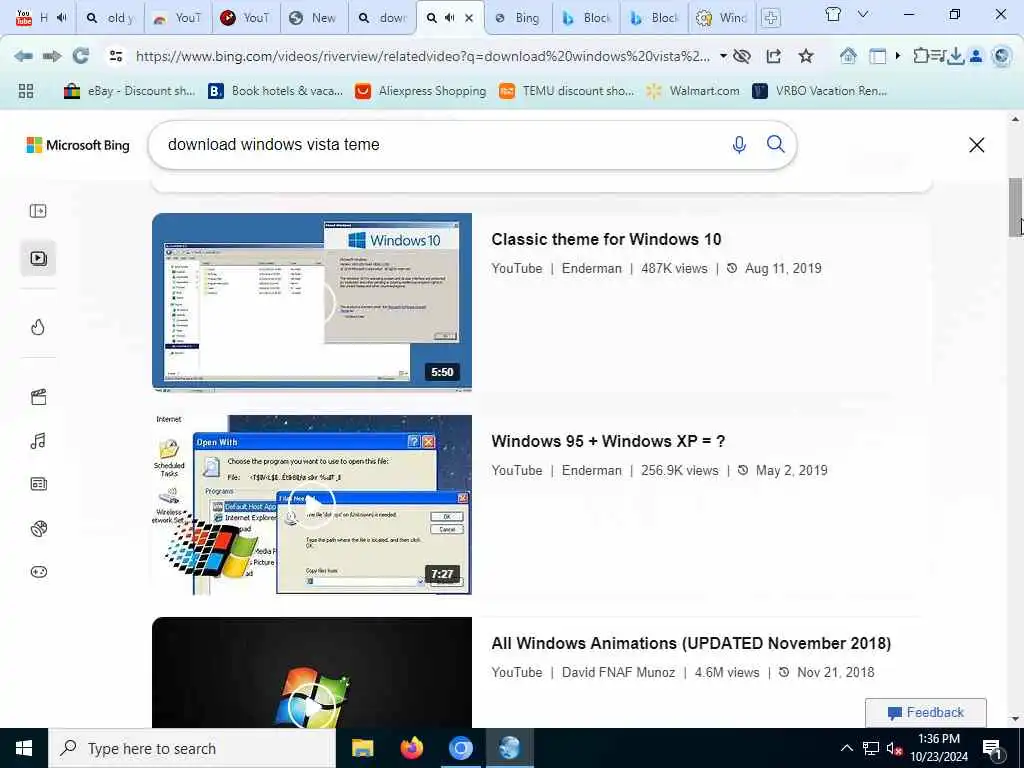Play Windows 95 + Windows XP thumbnail
Viewport: 1024px width, 768px height.
click(312, 505)
